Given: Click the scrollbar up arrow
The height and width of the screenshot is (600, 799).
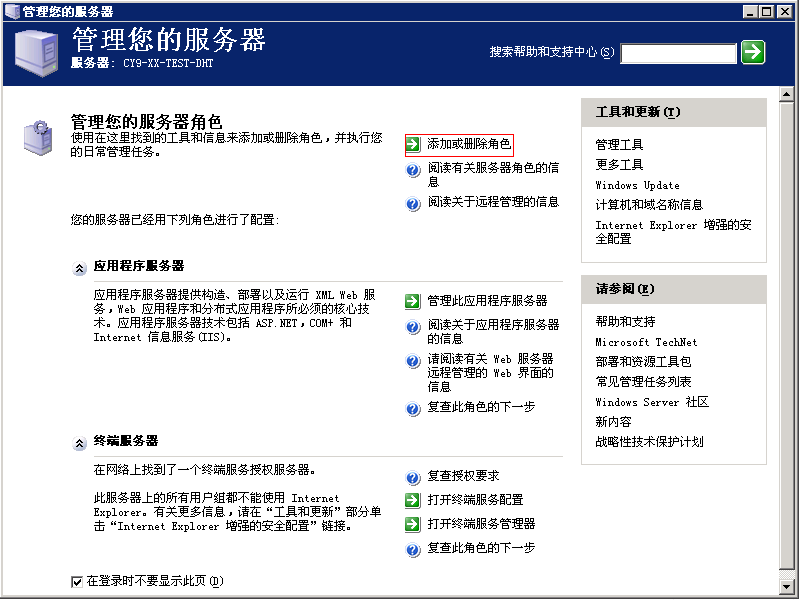Looking at the screenshot, I should pyautogui.click(x=786, y=95).
